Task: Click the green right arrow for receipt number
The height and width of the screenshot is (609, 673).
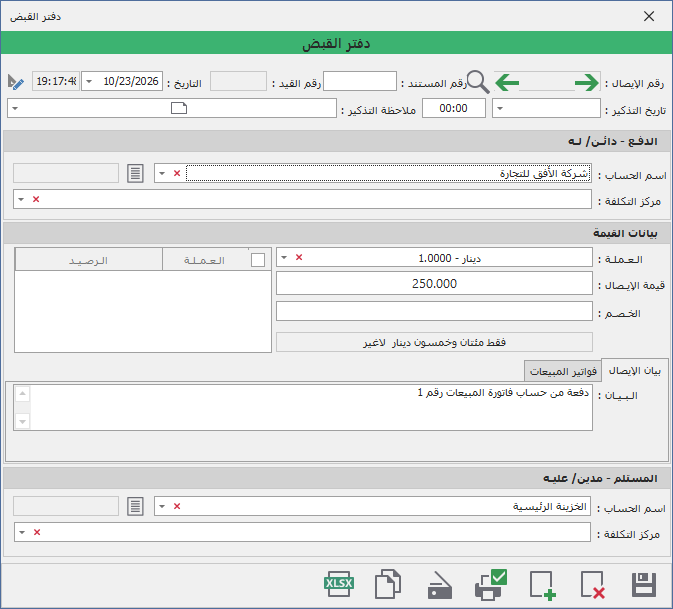Action: click(587, 82)
